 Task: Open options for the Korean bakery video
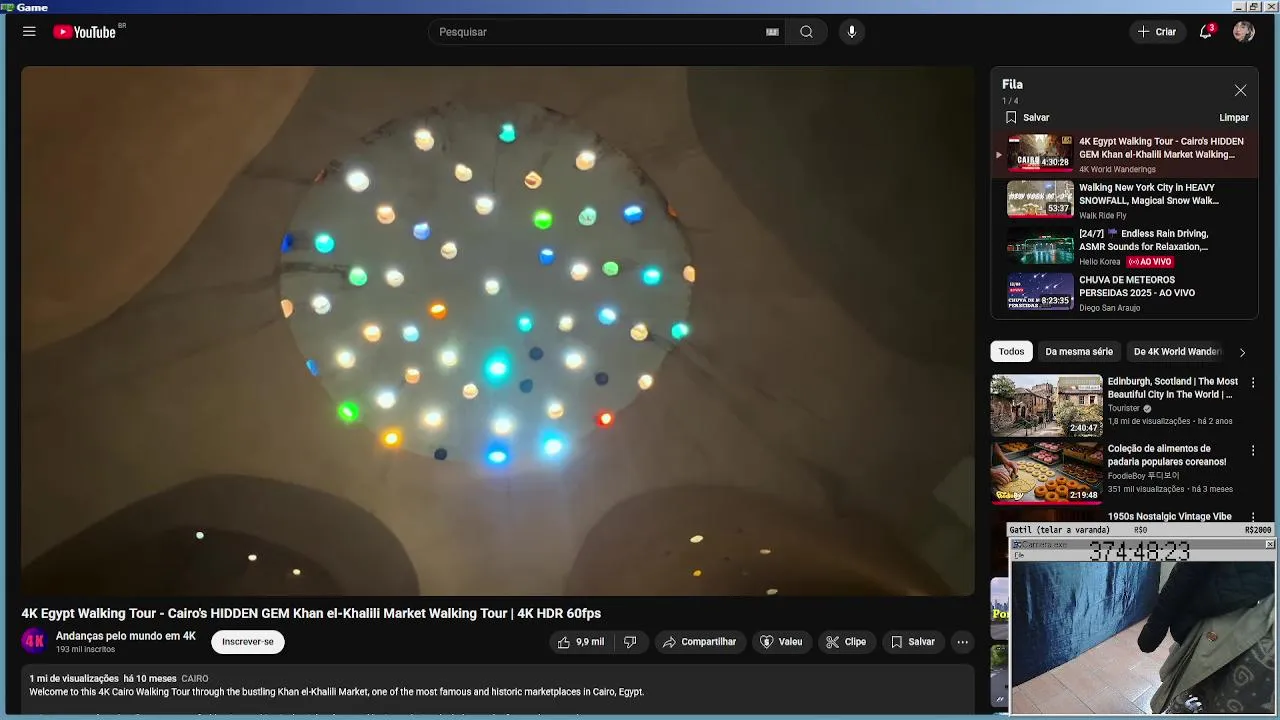coord(1253,451)
